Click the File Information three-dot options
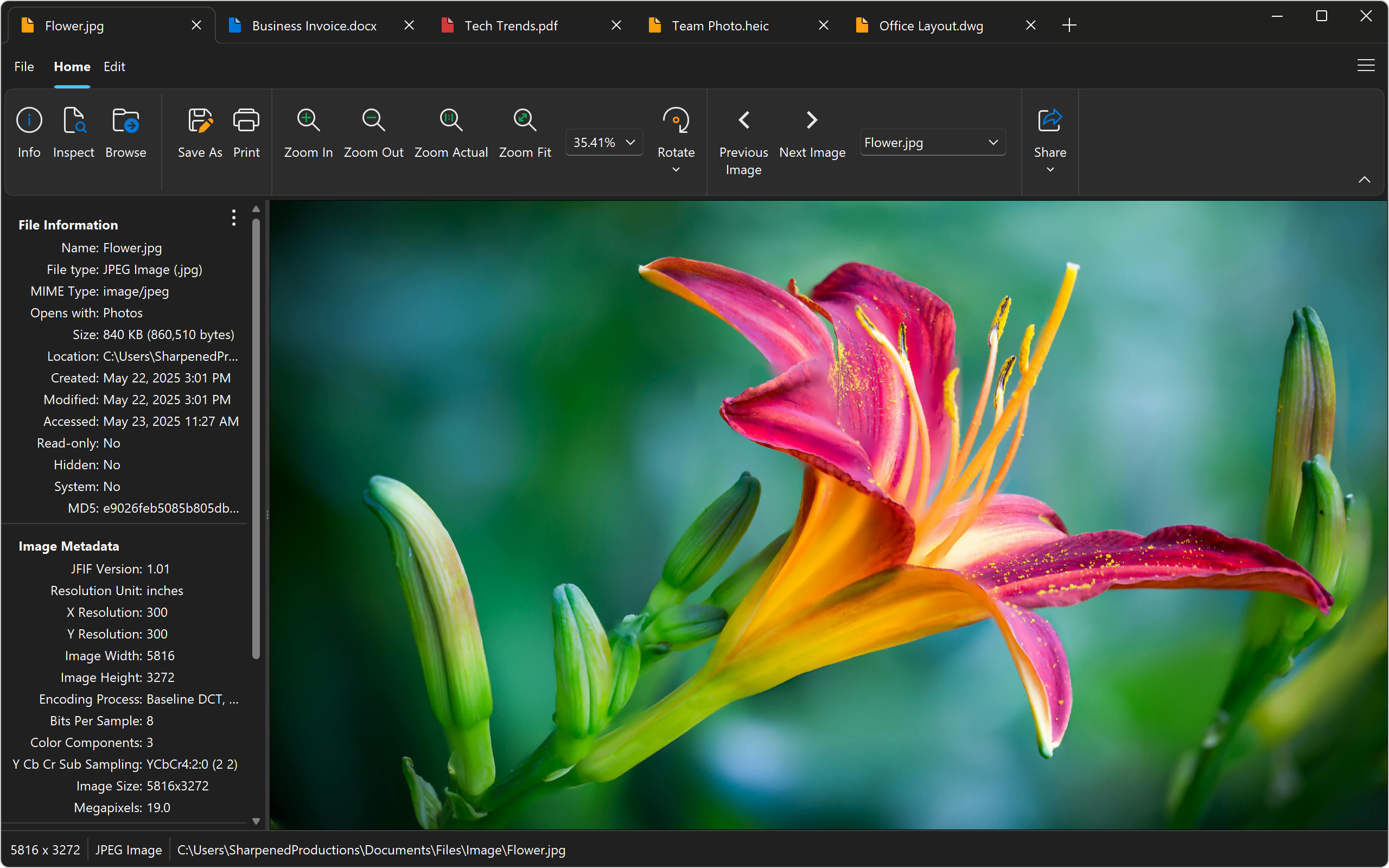Viewport: 1389px width, 868px height. coord(234,218)
